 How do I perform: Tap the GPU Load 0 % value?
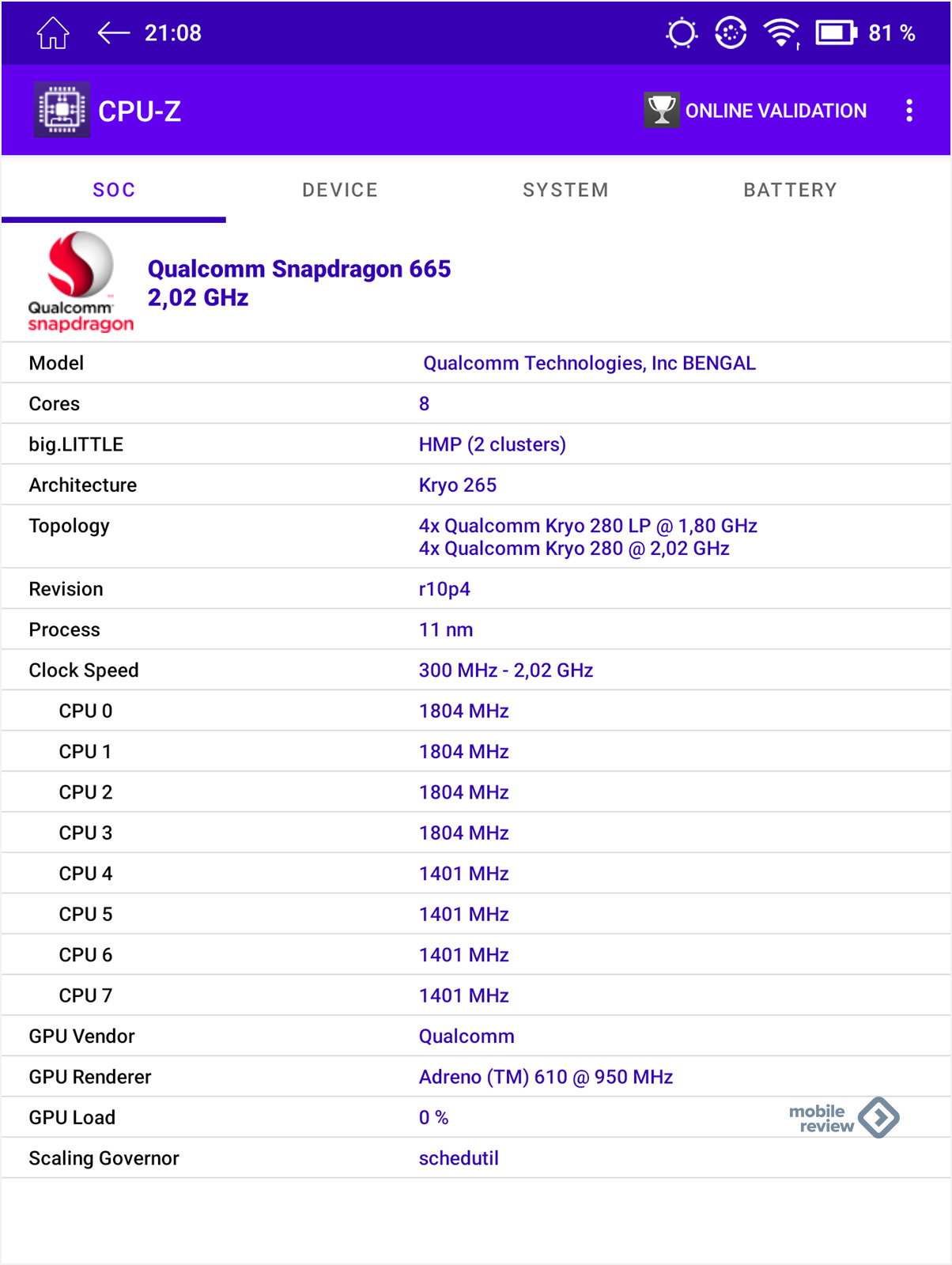coord(433,1118)
